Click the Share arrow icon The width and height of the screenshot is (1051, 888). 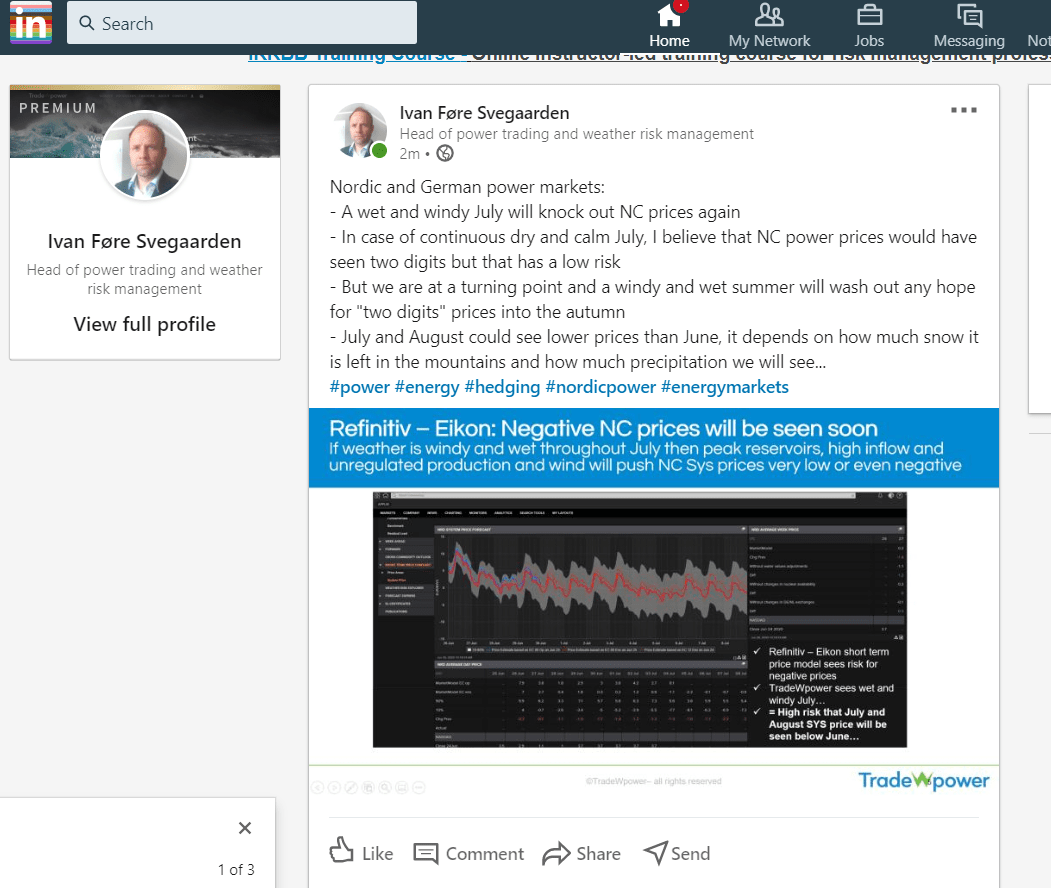[x=556, y=854]
